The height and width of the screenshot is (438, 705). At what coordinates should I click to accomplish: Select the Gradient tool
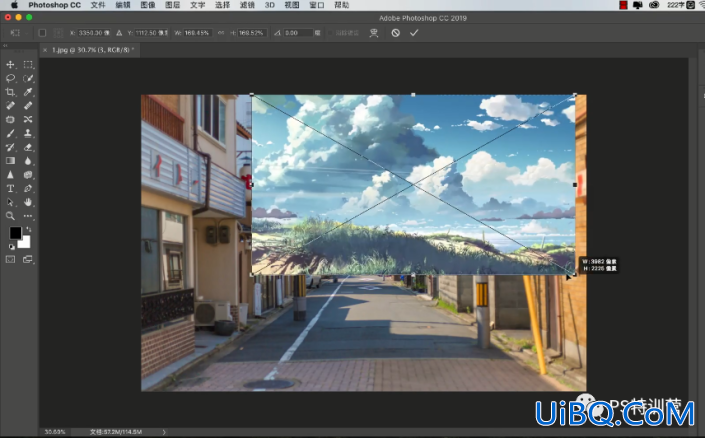coord(10,161)
